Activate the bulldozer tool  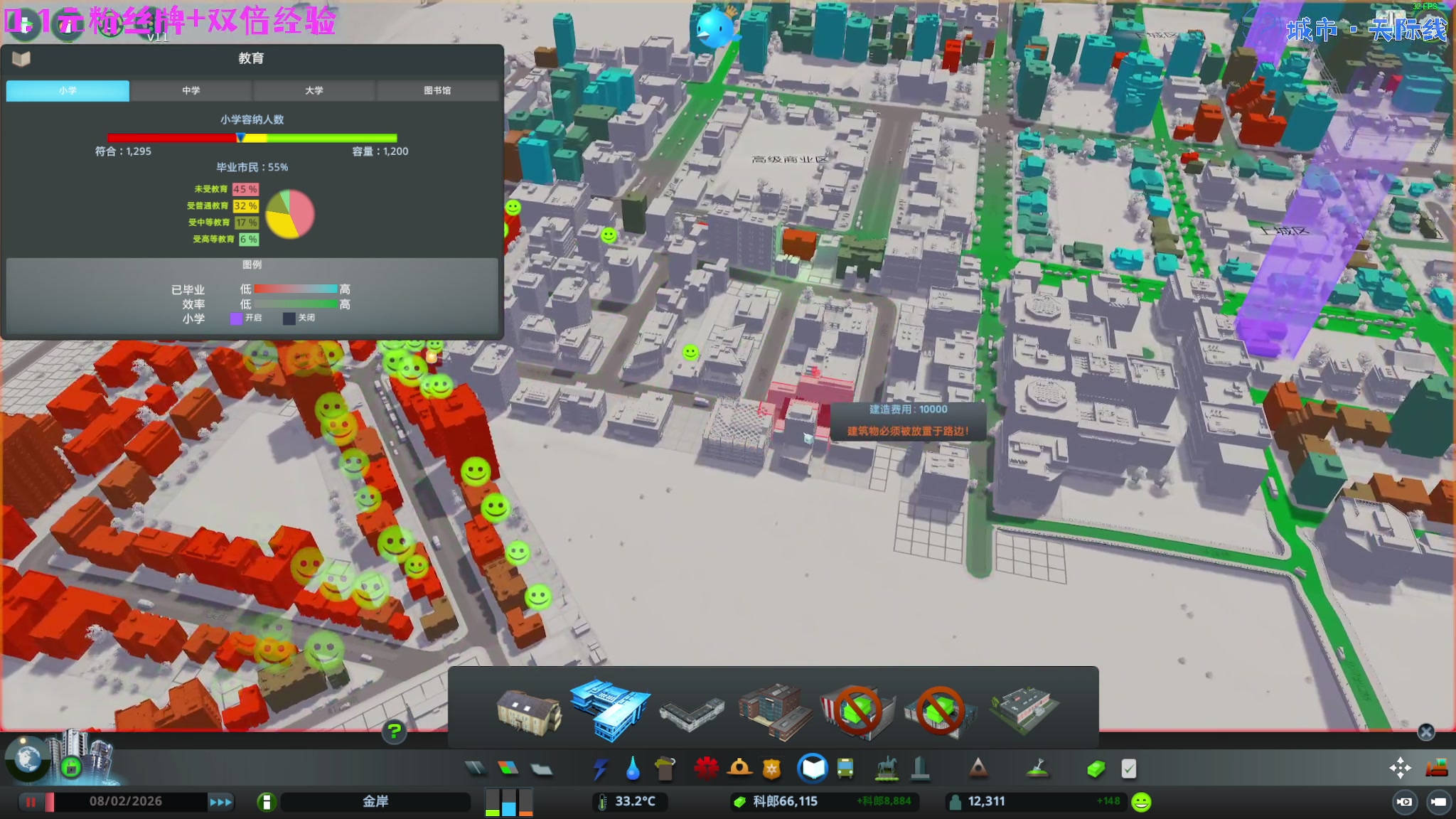(x=1437, y=769)
